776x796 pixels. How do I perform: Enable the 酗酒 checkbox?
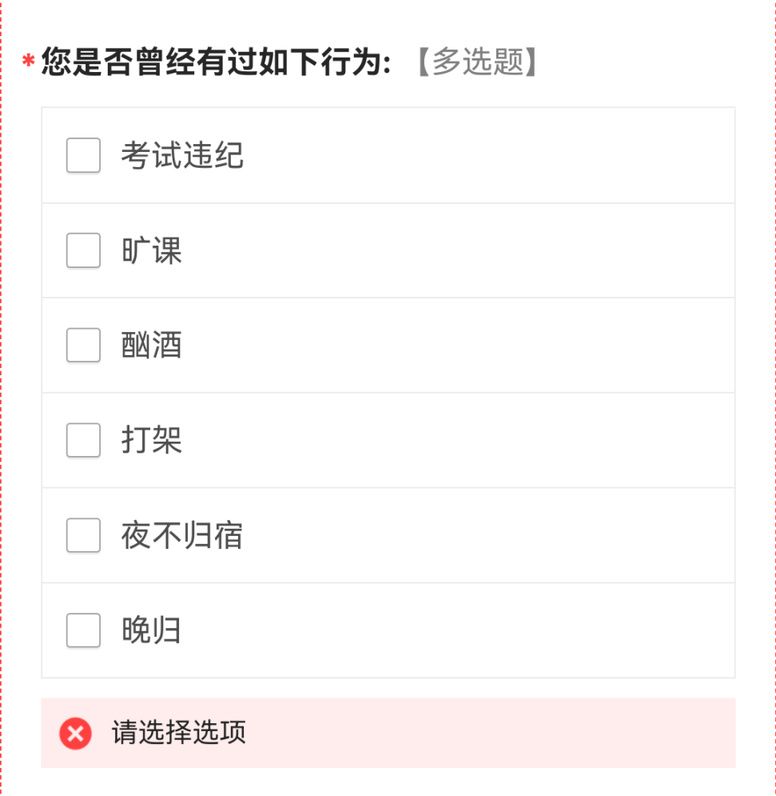[x=83, y=345]
